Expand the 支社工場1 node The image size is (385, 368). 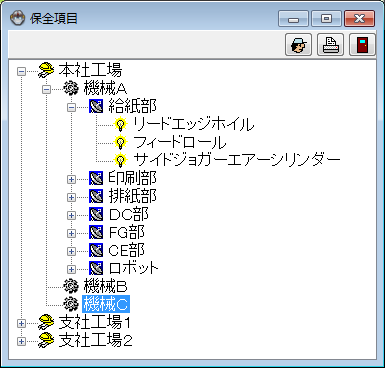[x=22, y=323]
